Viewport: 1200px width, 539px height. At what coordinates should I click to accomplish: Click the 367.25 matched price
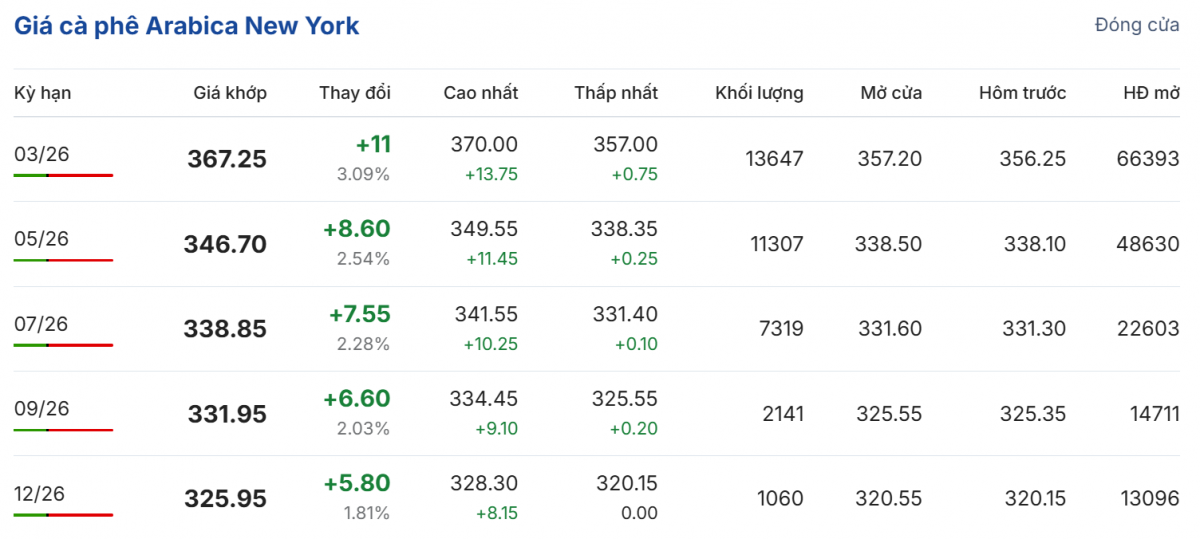click(x=227, y=159)
